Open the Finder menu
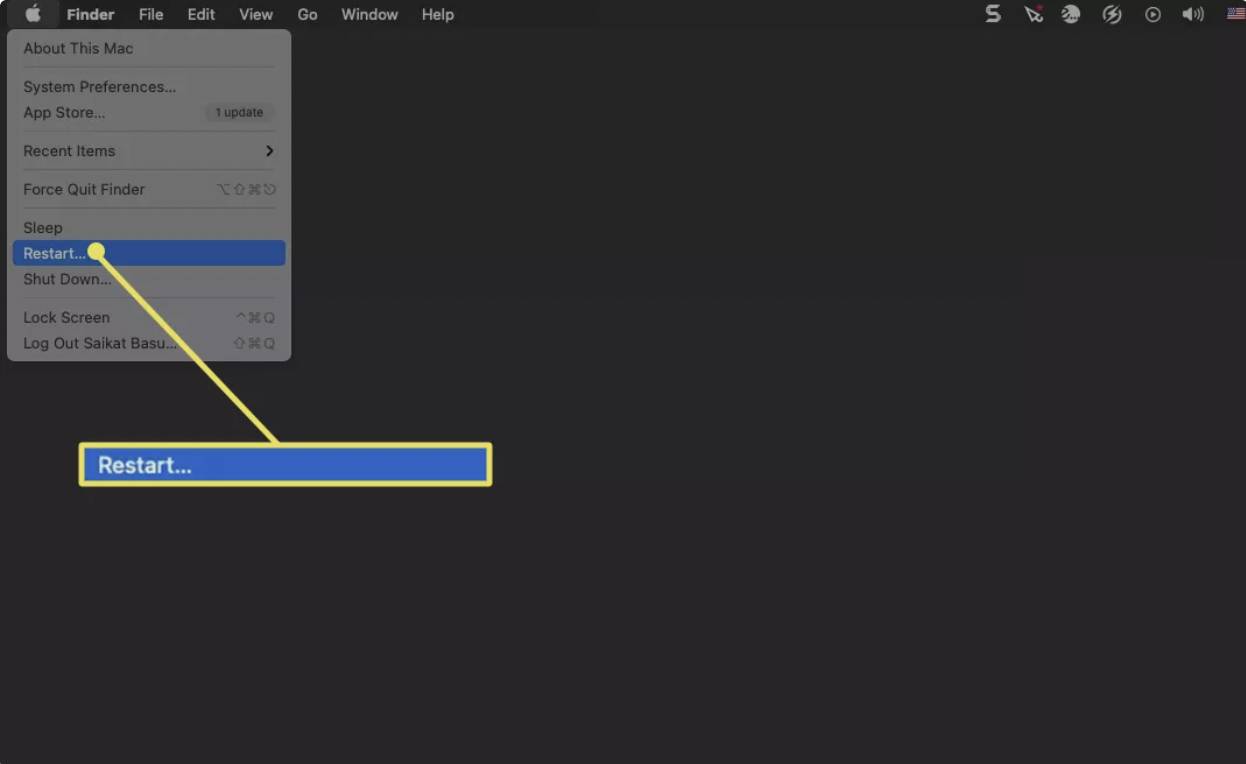 pyautogui.click(x=90, y=14)
